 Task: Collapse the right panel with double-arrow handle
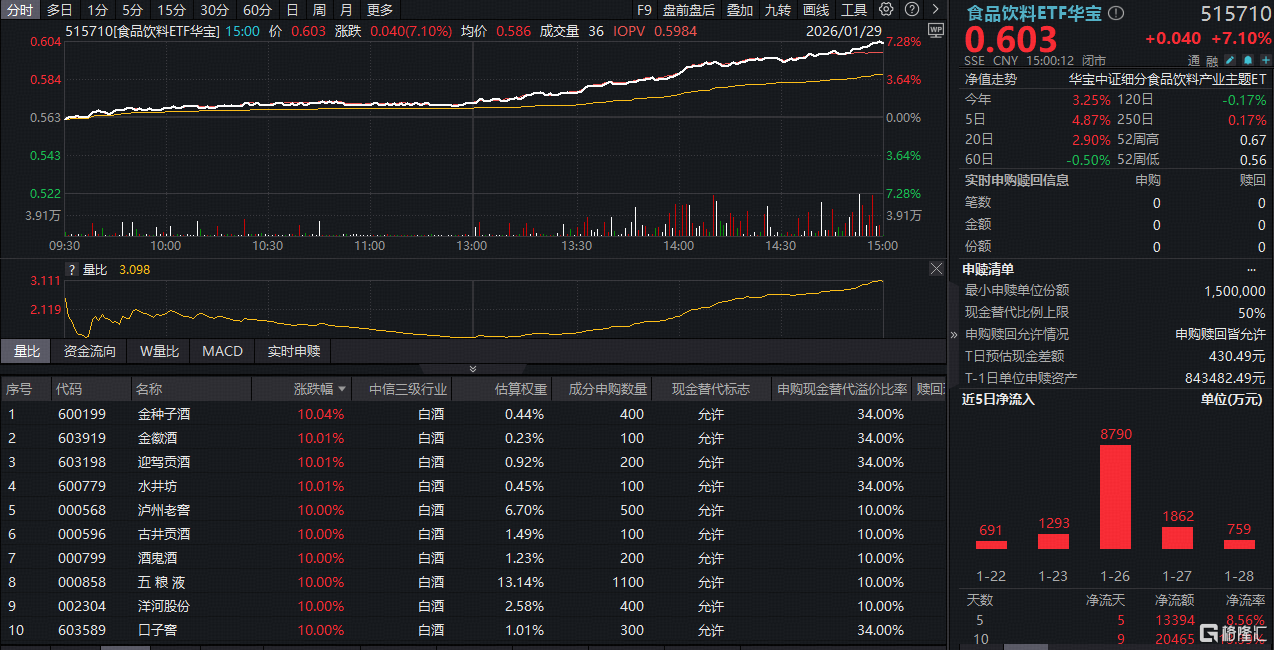(x=952, y=335)
